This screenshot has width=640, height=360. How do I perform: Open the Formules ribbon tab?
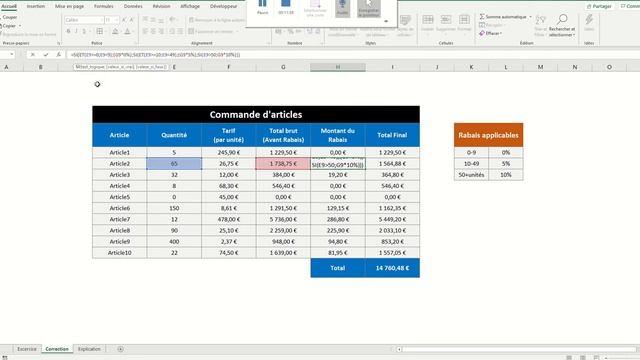click(104, 6)
